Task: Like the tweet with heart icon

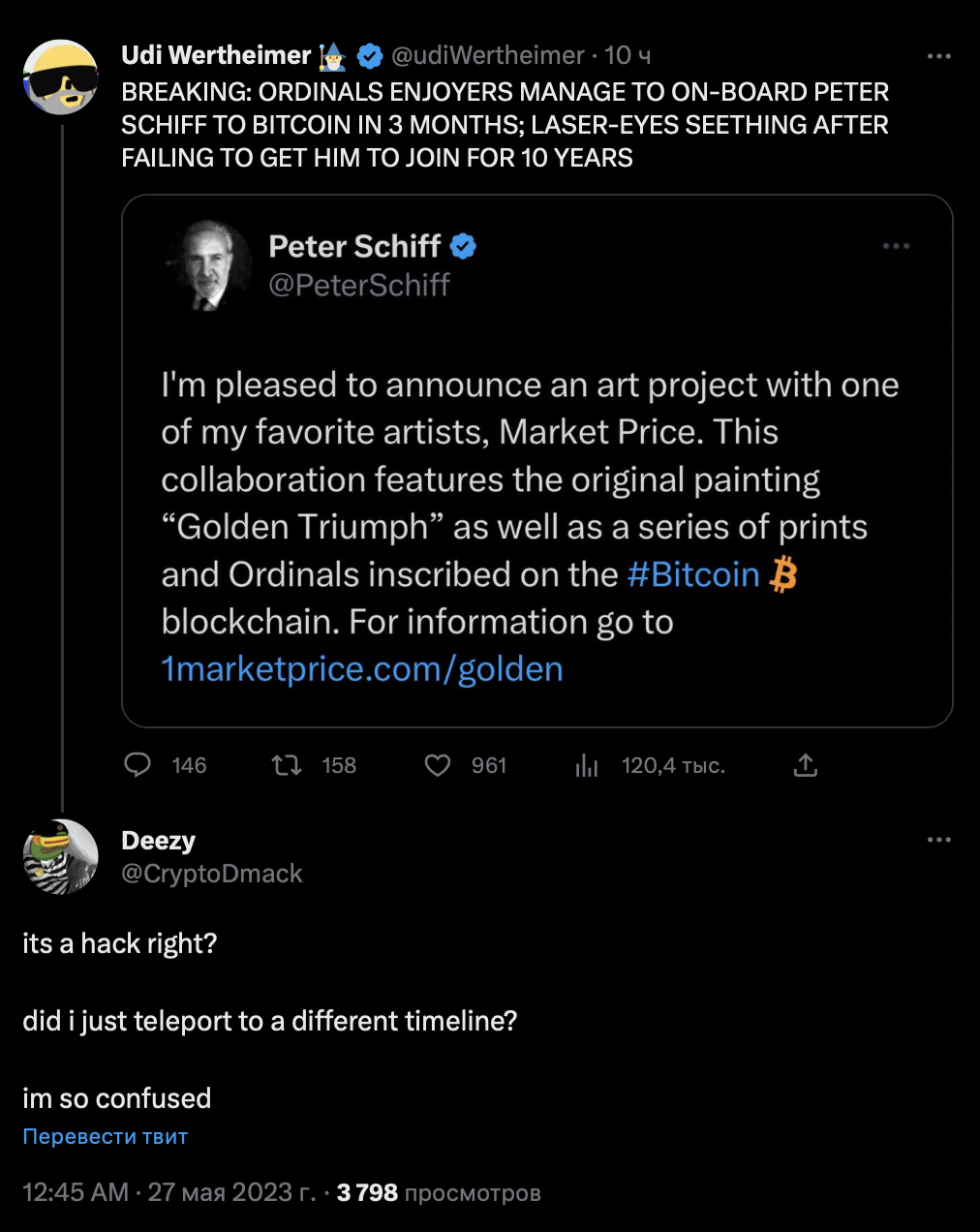Action: point(438,765)
